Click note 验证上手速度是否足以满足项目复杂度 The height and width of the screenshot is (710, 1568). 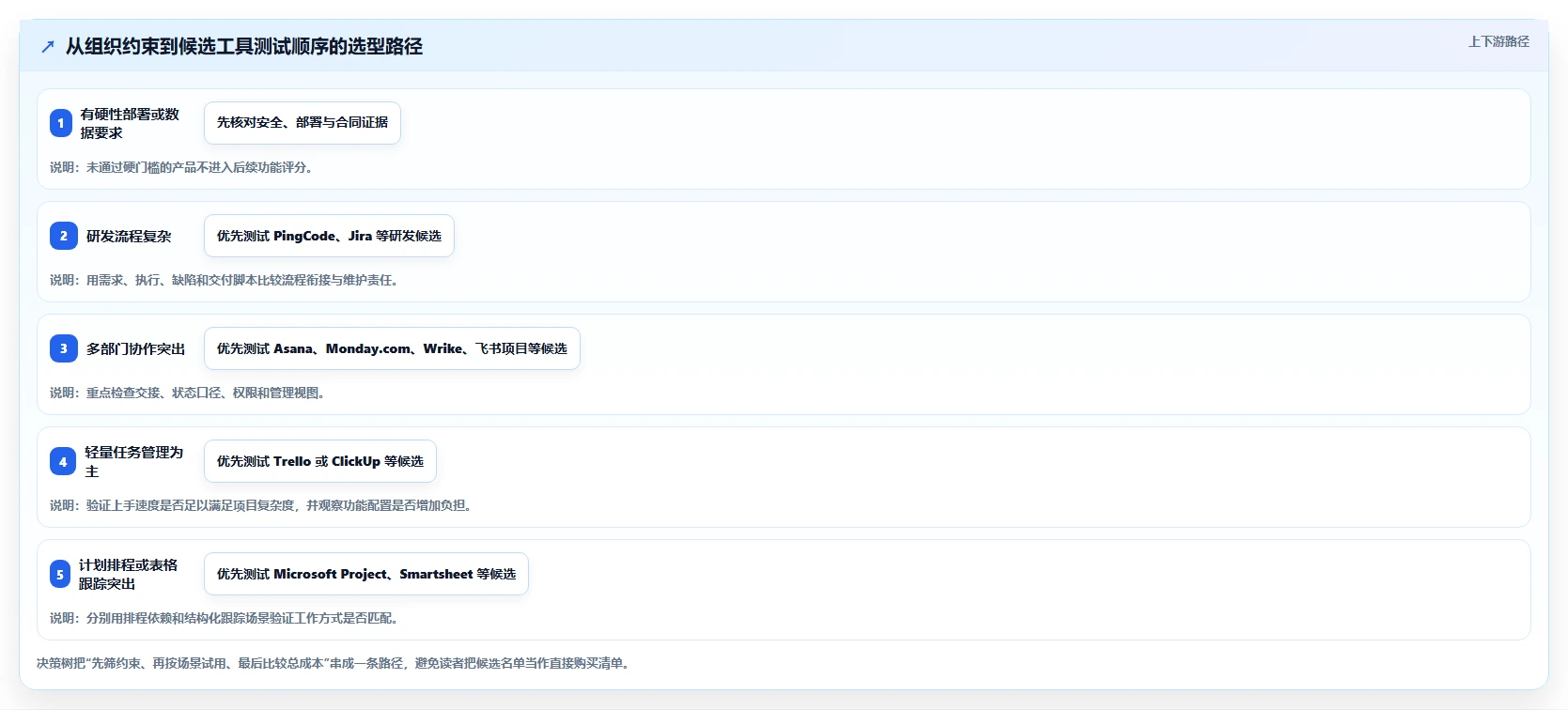[261, 505]
